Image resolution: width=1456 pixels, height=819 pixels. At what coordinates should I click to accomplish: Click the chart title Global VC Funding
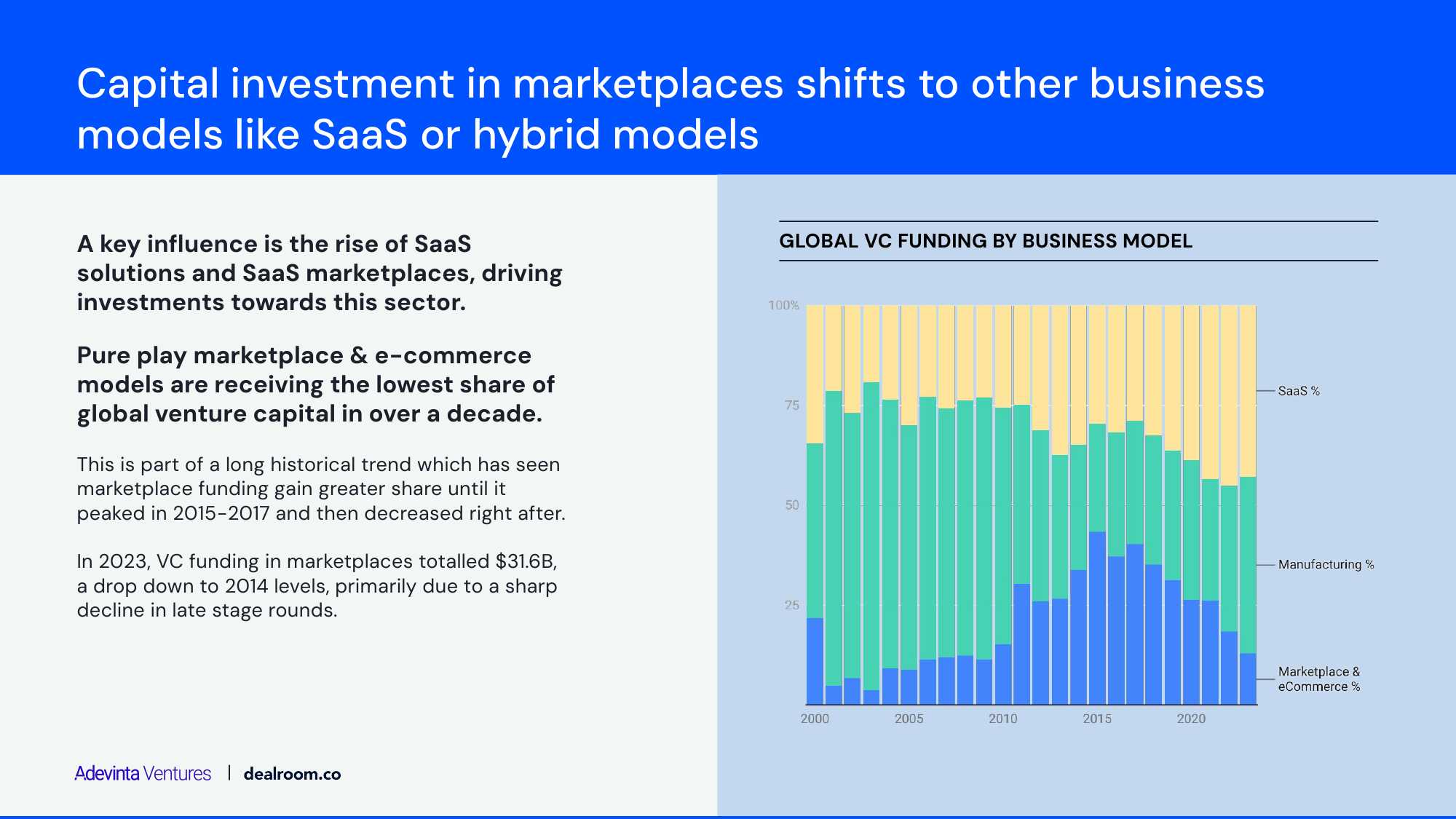(986, 241)
